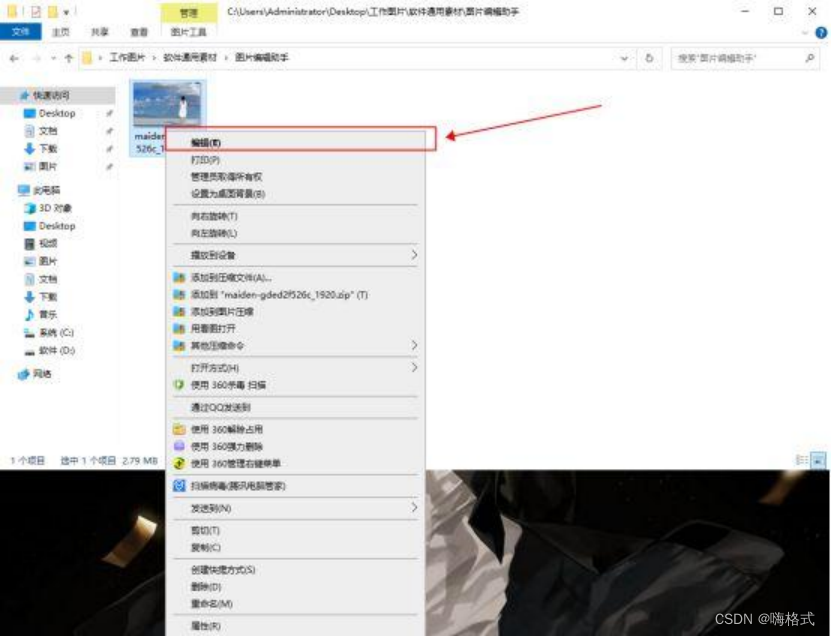
Task: Click the Forward navigation arrow
Action: tap(37, 58)
